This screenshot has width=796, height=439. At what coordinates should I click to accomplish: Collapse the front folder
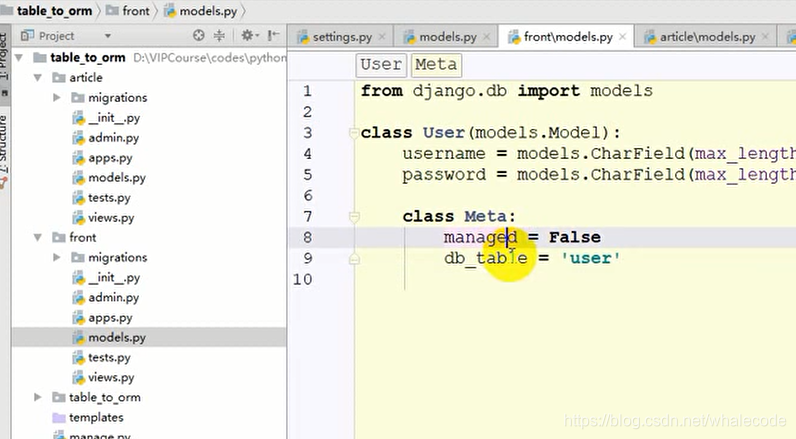38,238
